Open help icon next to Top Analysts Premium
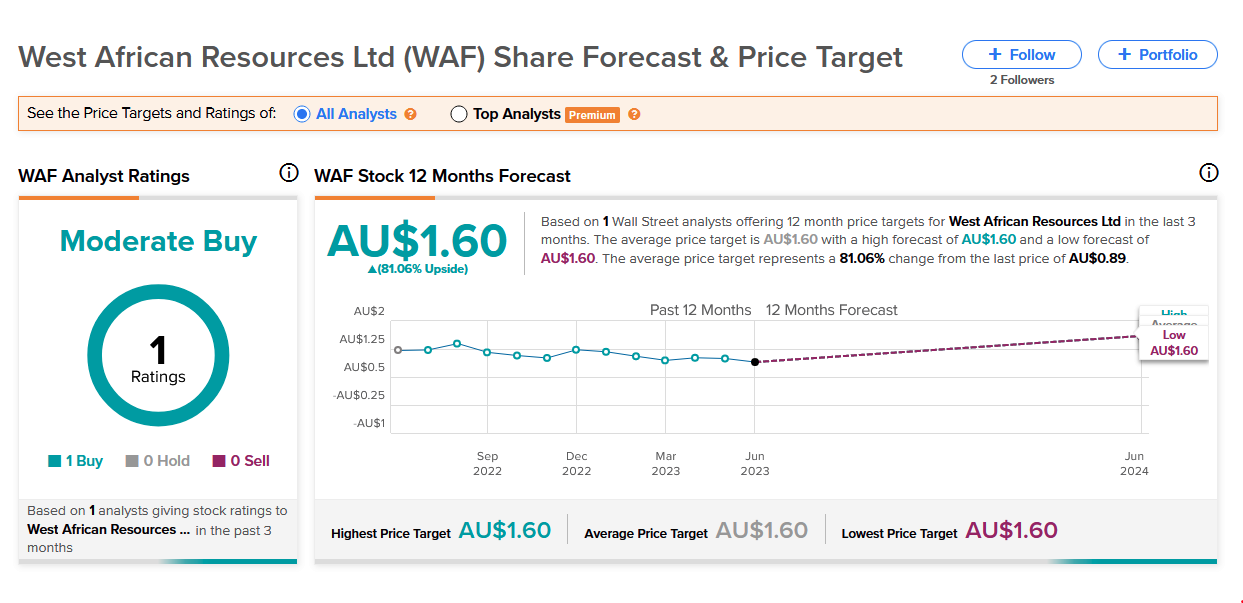 [x=634, y=114]
